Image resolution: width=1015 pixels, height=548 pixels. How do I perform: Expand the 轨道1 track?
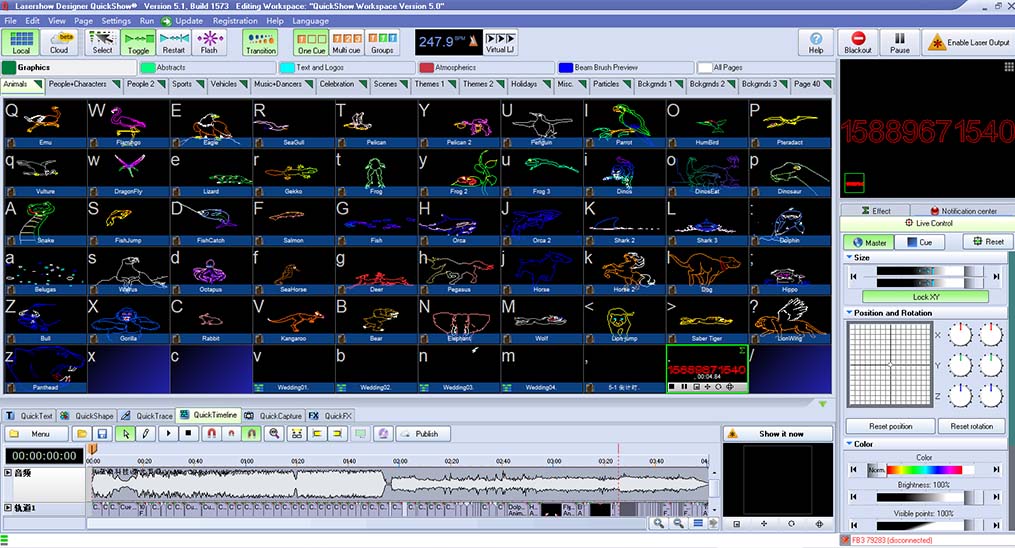(x=8, y=508)
